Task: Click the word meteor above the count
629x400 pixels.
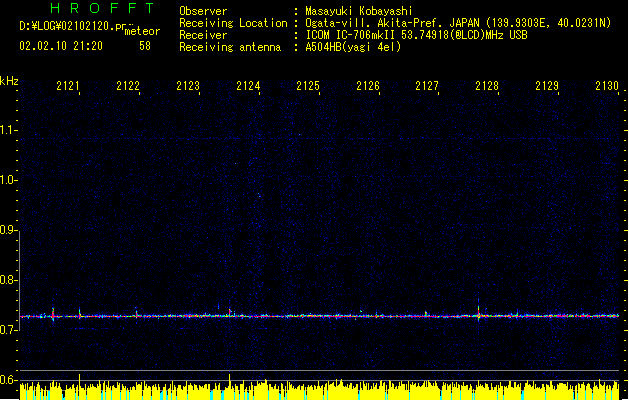Action: point(142,31)
